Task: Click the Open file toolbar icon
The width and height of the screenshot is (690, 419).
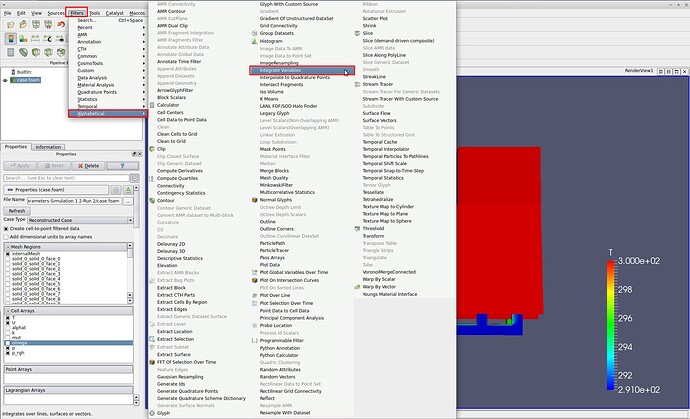Action: point(11,25)
